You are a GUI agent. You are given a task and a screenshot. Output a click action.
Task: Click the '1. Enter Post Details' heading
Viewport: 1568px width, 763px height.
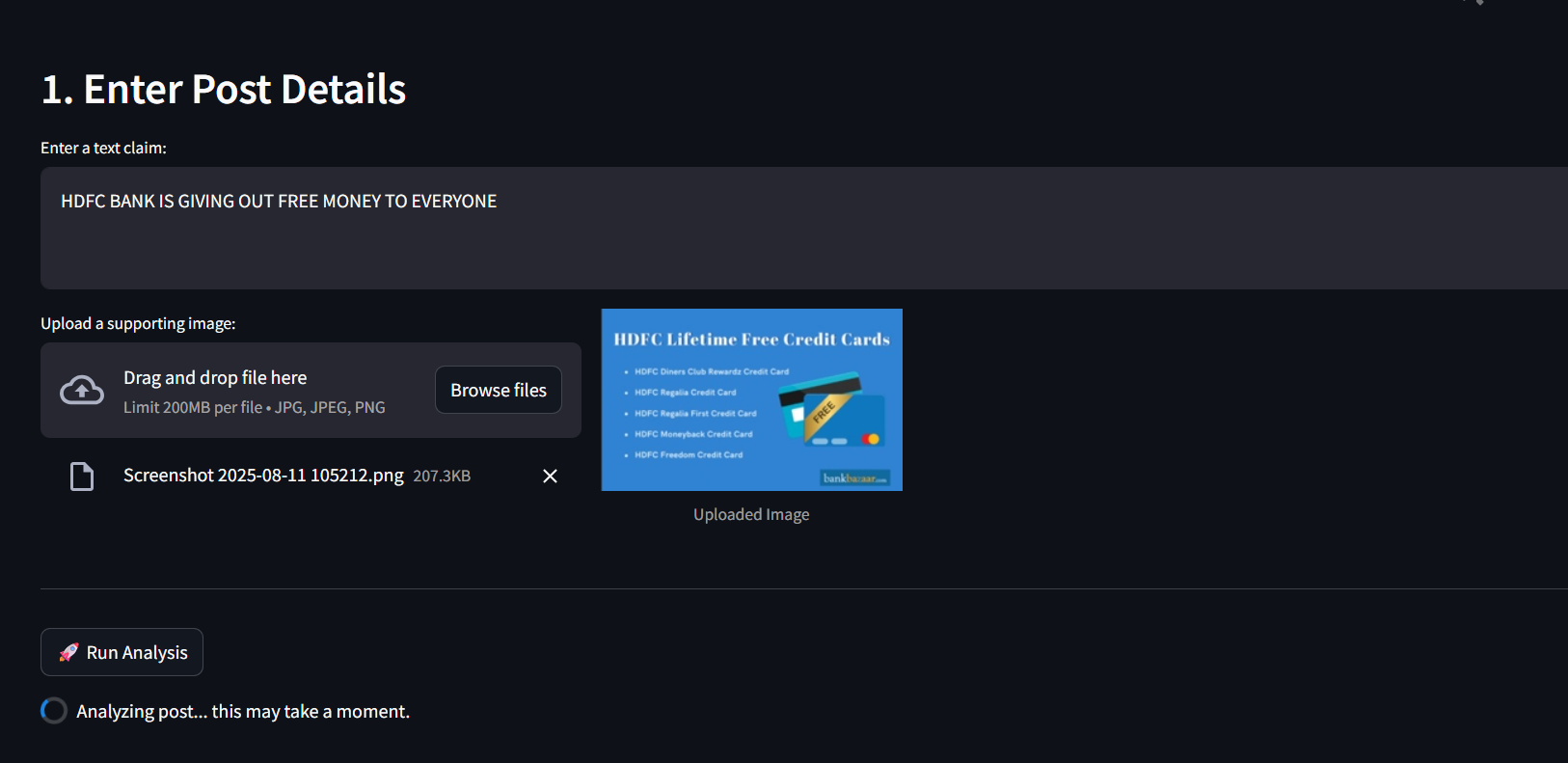click(224, 89)
